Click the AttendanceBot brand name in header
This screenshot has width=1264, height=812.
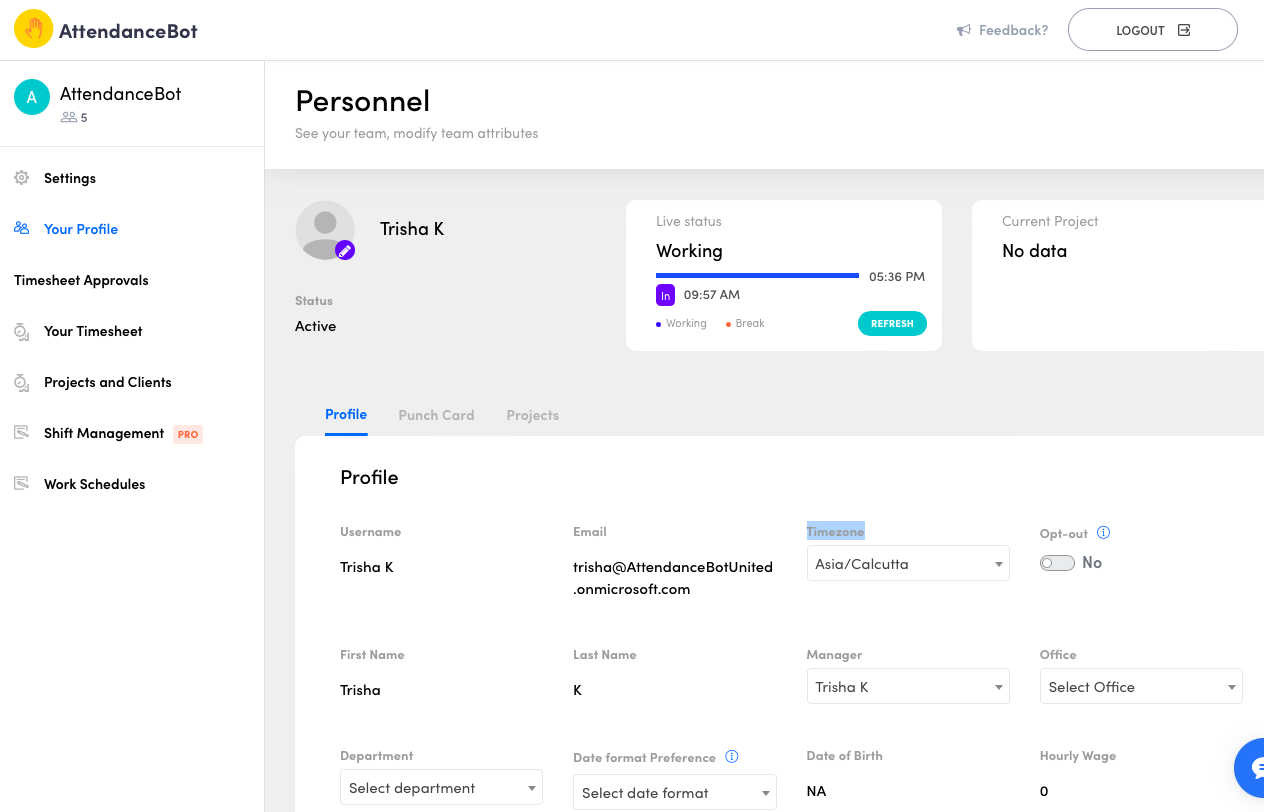coord(128,31)
